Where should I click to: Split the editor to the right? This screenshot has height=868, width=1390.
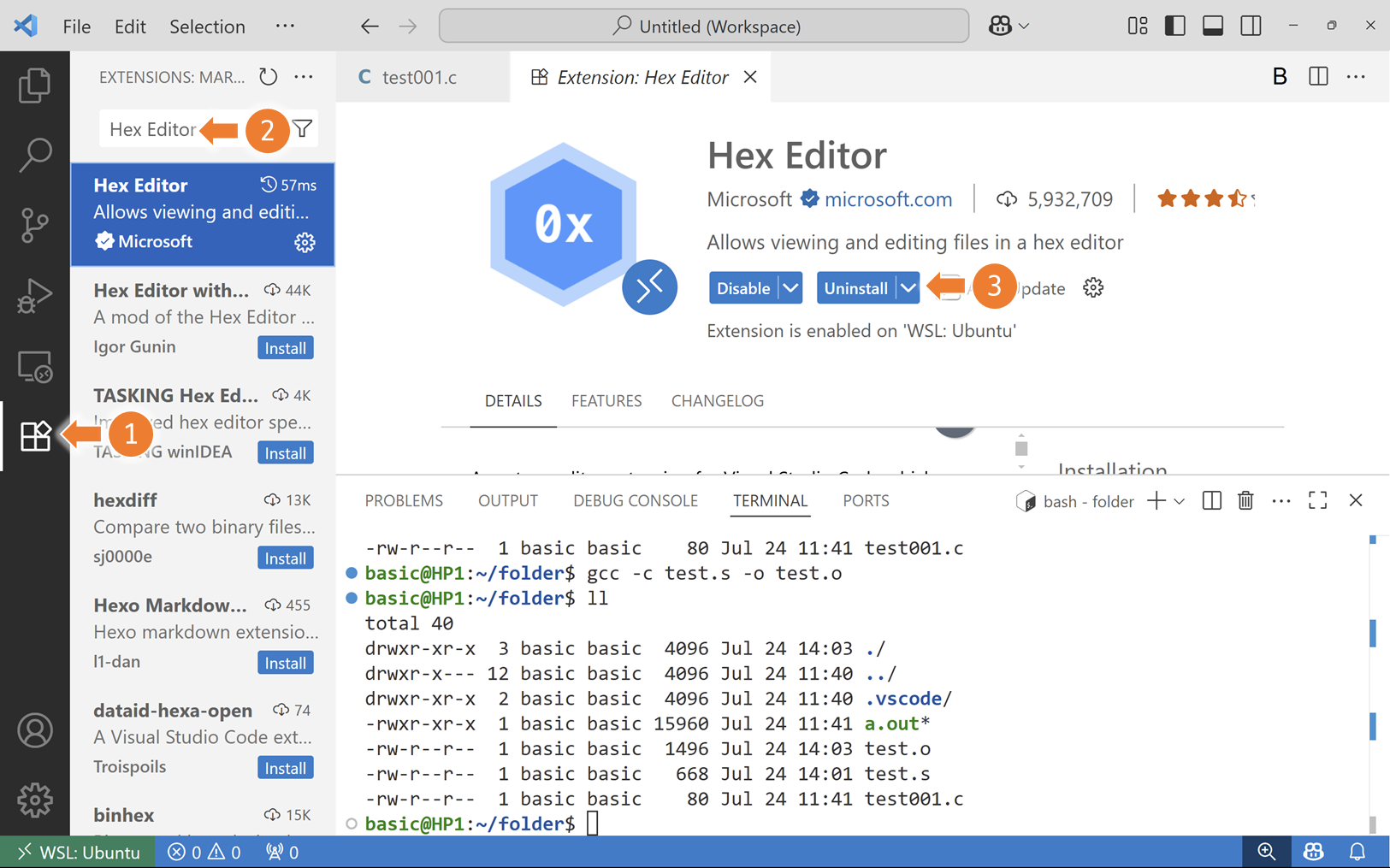pos(1318,77)
